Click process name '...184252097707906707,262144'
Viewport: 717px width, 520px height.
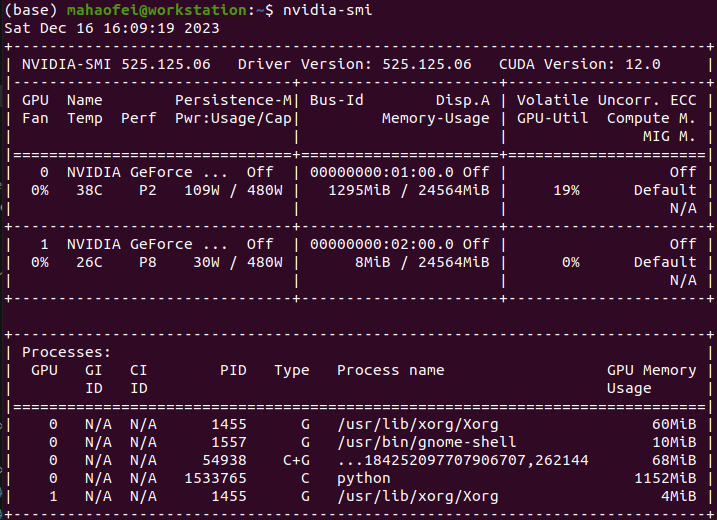[x=463, y=460]
